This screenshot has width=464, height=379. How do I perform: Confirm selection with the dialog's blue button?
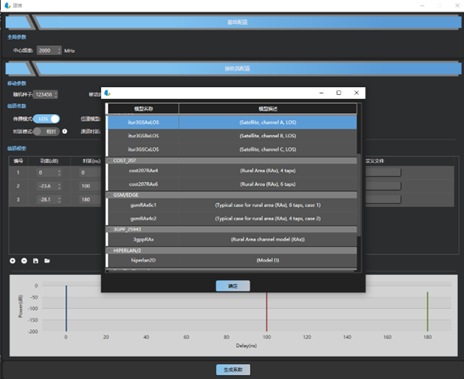(x=233, y=286)
